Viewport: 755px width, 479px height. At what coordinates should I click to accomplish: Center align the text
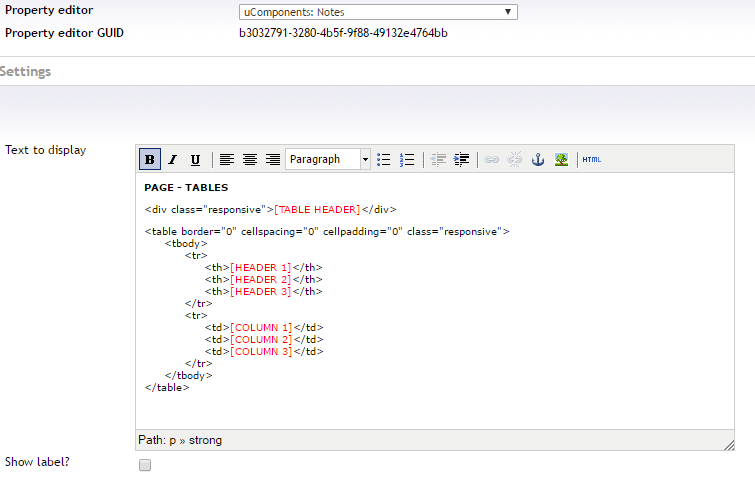pos(250,160)
